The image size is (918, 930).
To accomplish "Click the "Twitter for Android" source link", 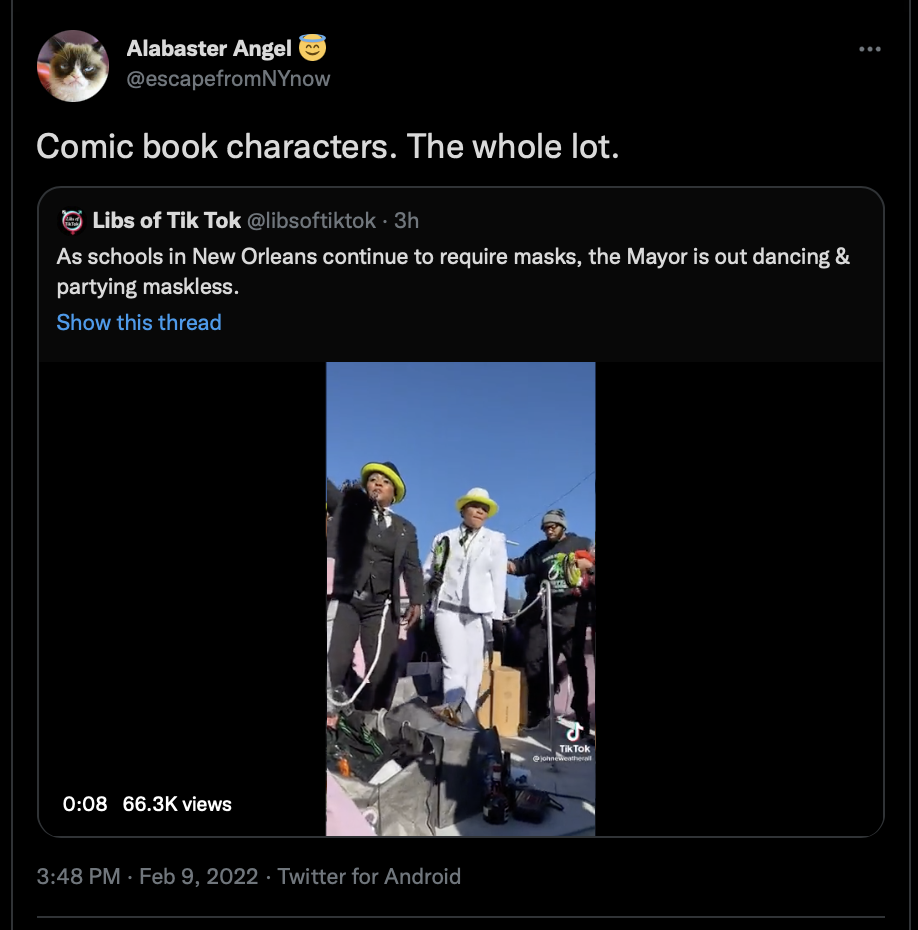I will (x=369, y=877).
